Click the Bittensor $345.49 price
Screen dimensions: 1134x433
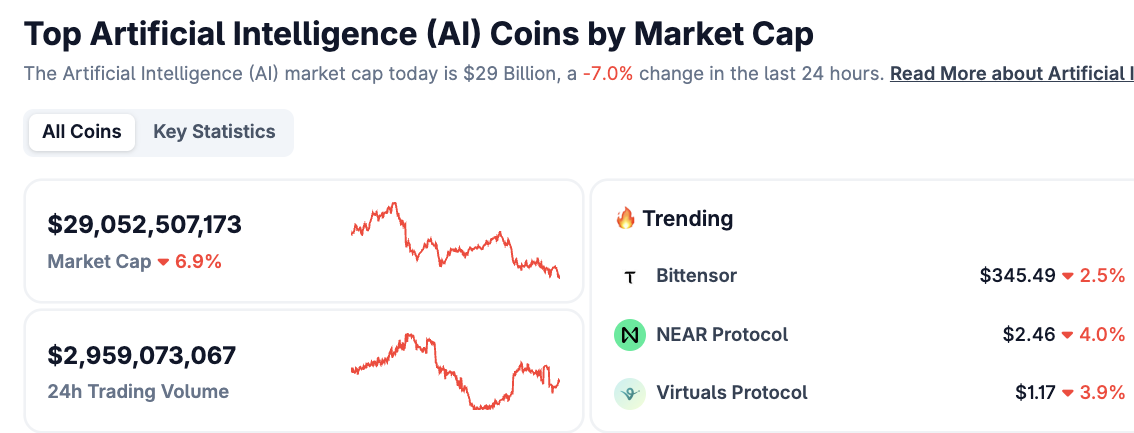(x=1017, y=276)
